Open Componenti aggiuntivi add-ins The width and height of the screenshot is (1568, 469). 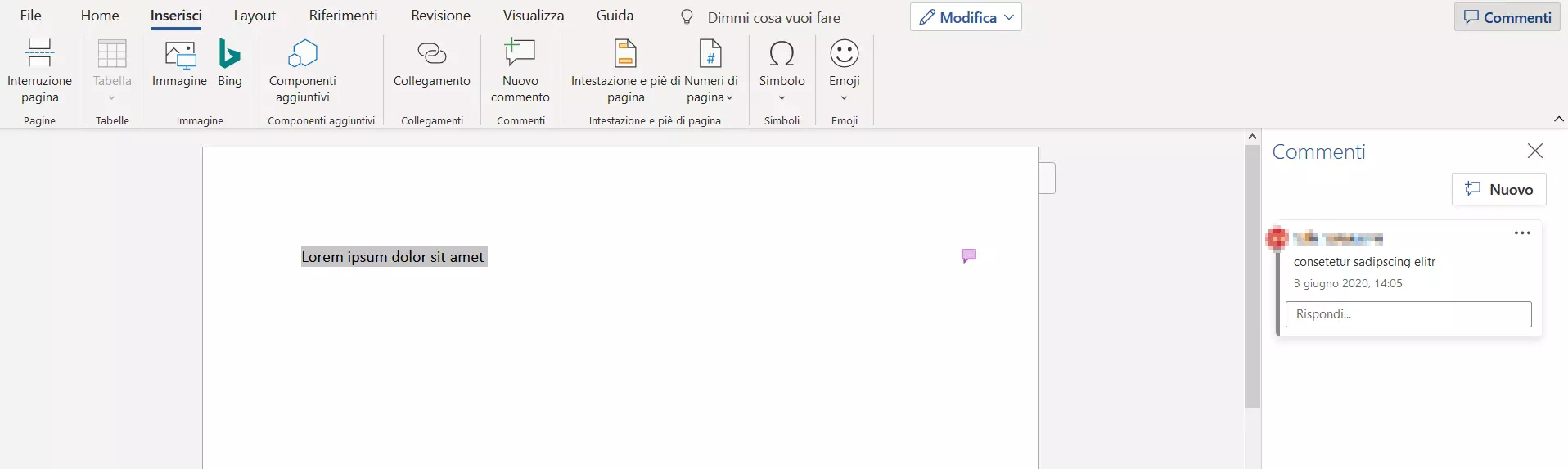pos(303,71)
